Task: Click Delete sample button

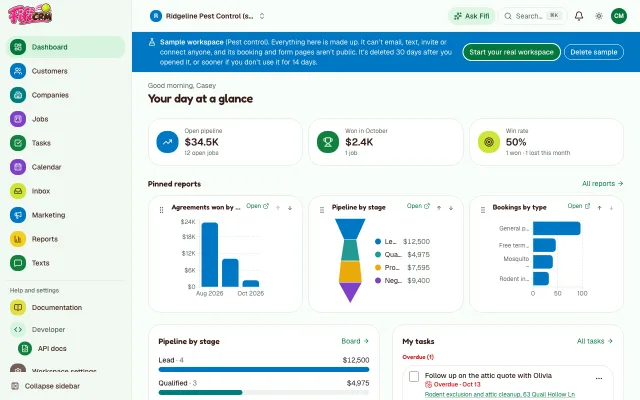Action: click(594, 52)
